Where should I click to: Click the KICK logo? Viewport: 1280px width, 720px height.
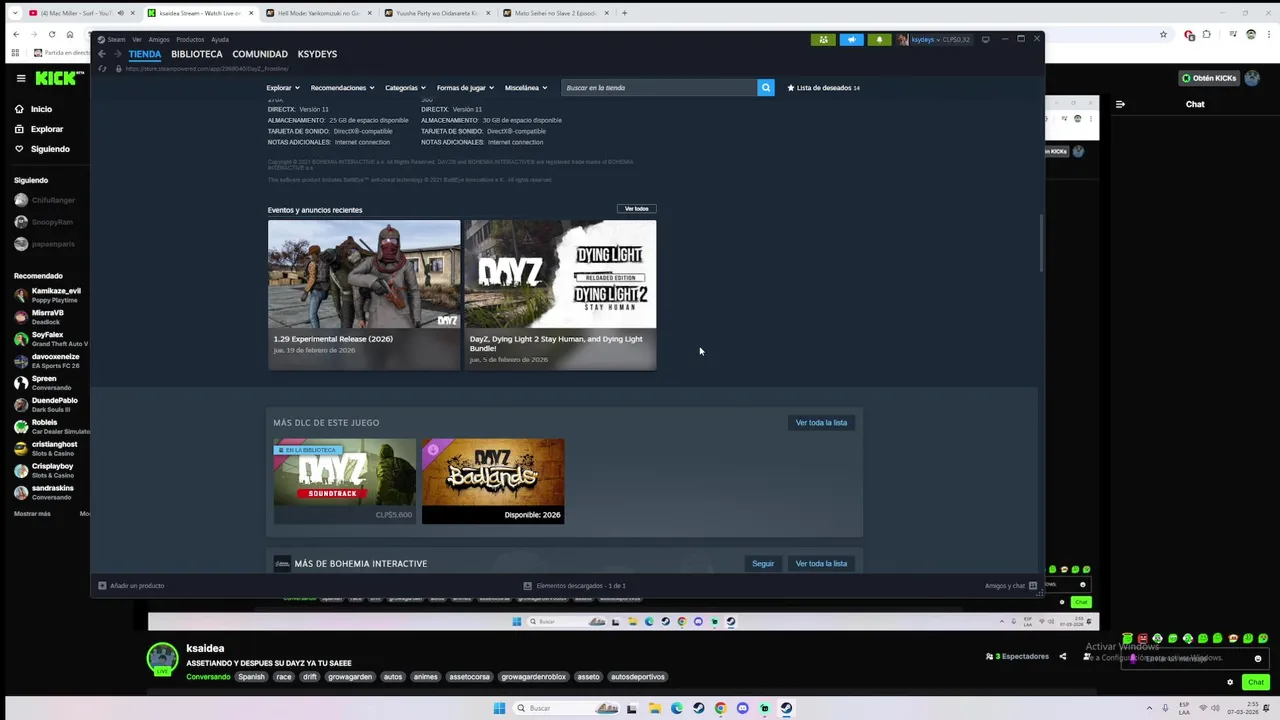coord(56,78)
